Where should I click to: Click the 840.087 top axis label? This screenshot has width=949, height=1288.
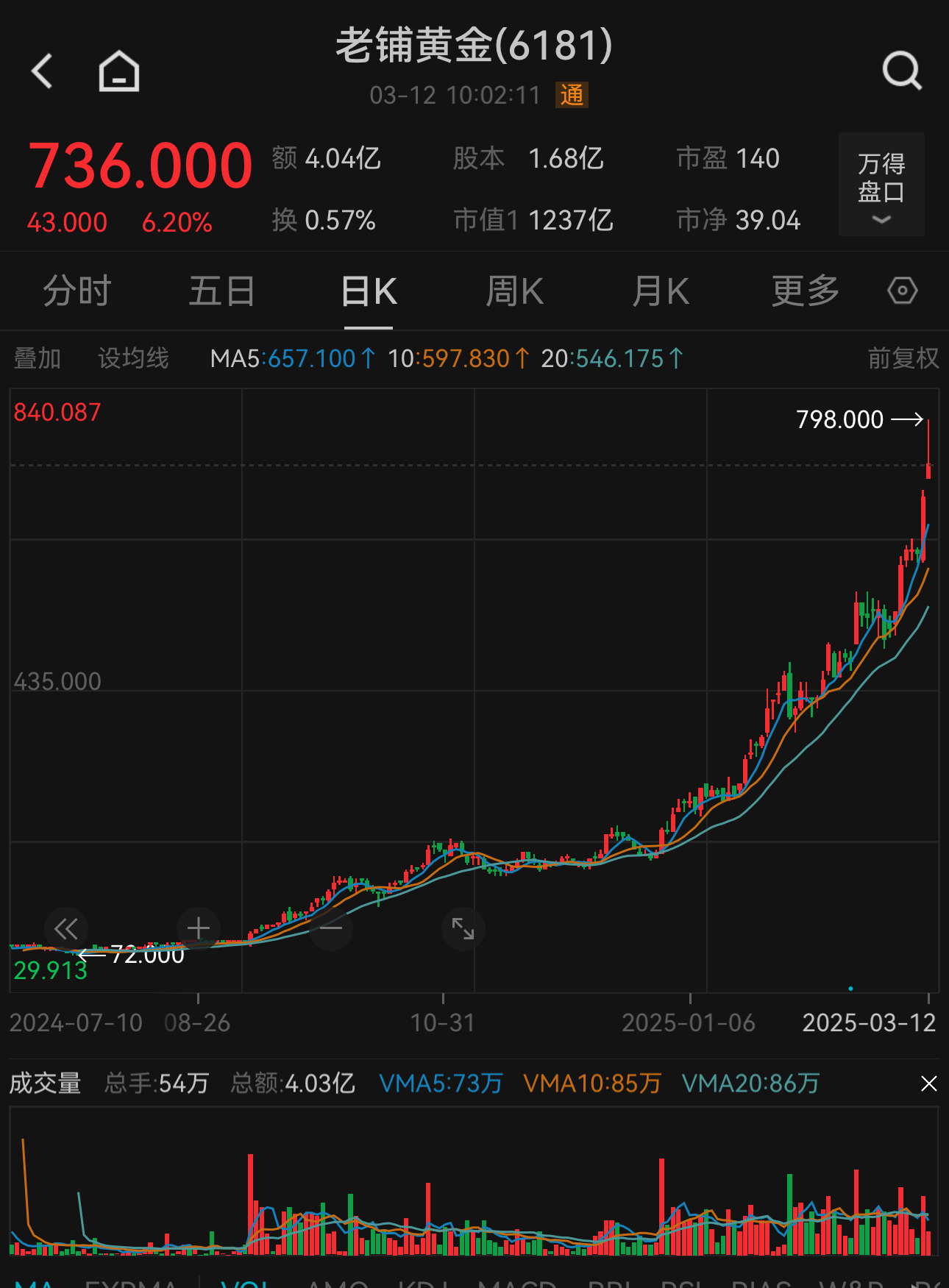pos(57,413)
